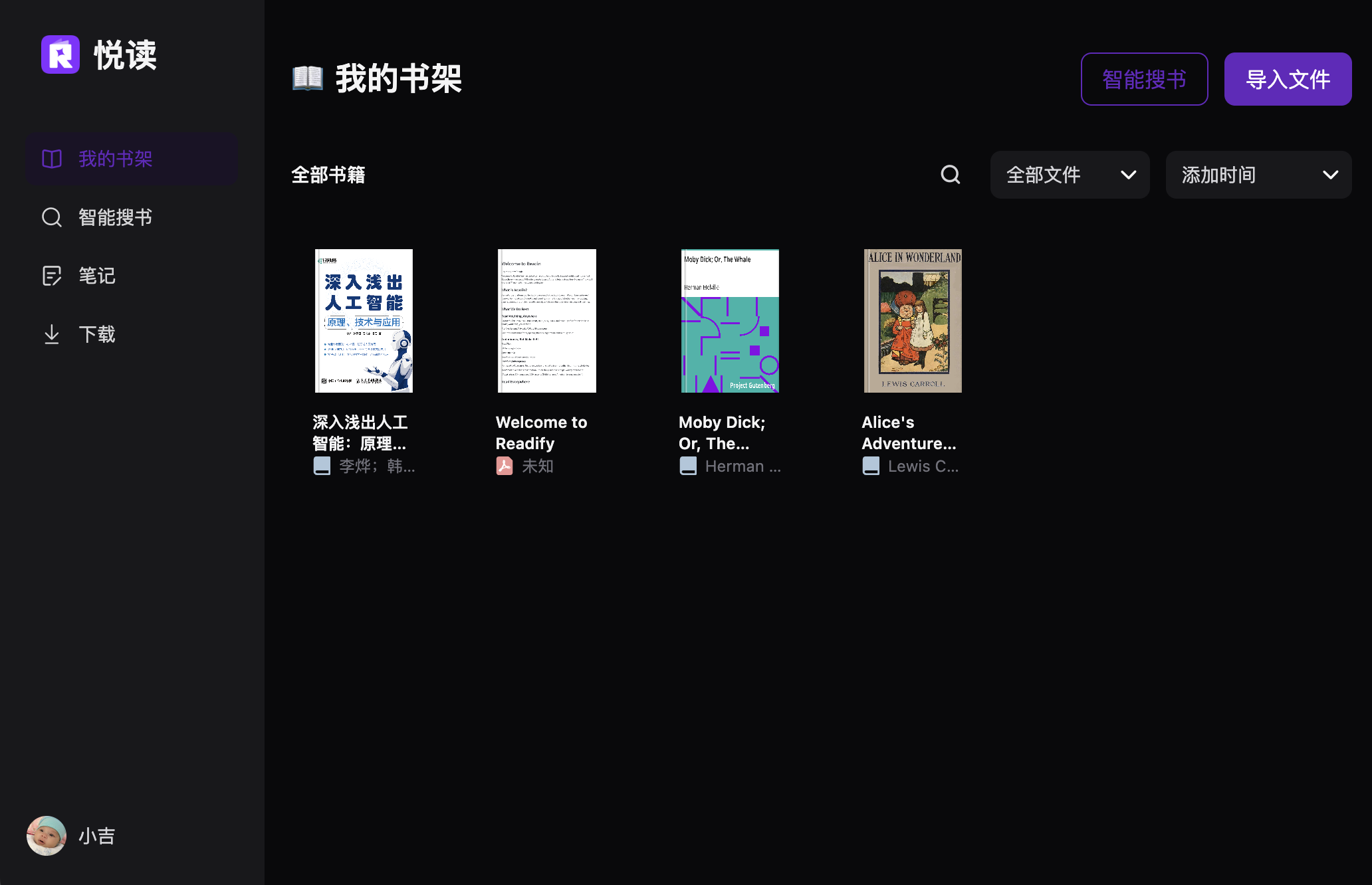Go to 智能搜书 in the sidebar
The height and width of the screenshot is (885, 1372).
pyautogui.click(x=115, y=217)
